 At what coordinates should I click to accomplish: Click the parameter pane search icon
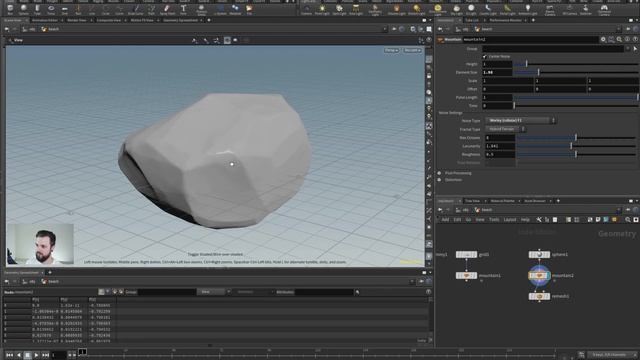click(x=619, y=40)
